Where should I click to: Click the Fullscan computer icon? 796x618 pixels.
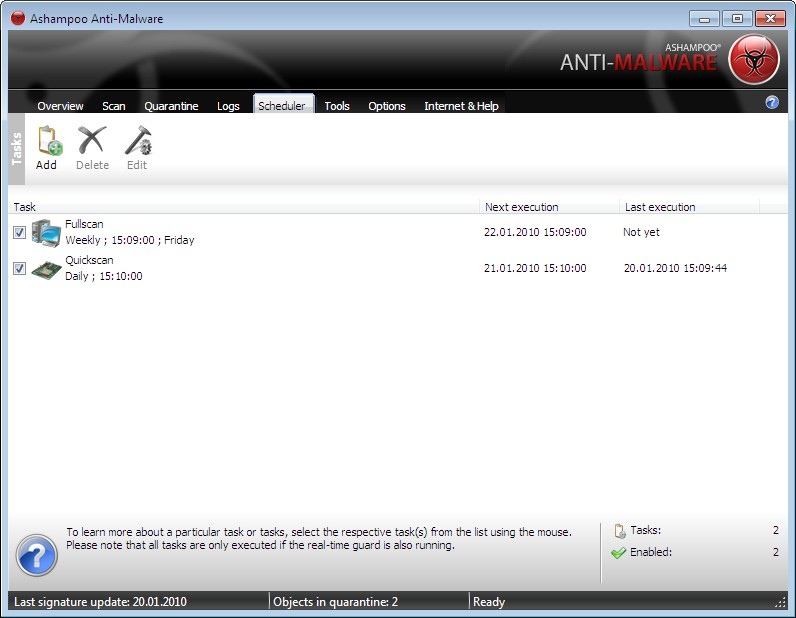46,233
